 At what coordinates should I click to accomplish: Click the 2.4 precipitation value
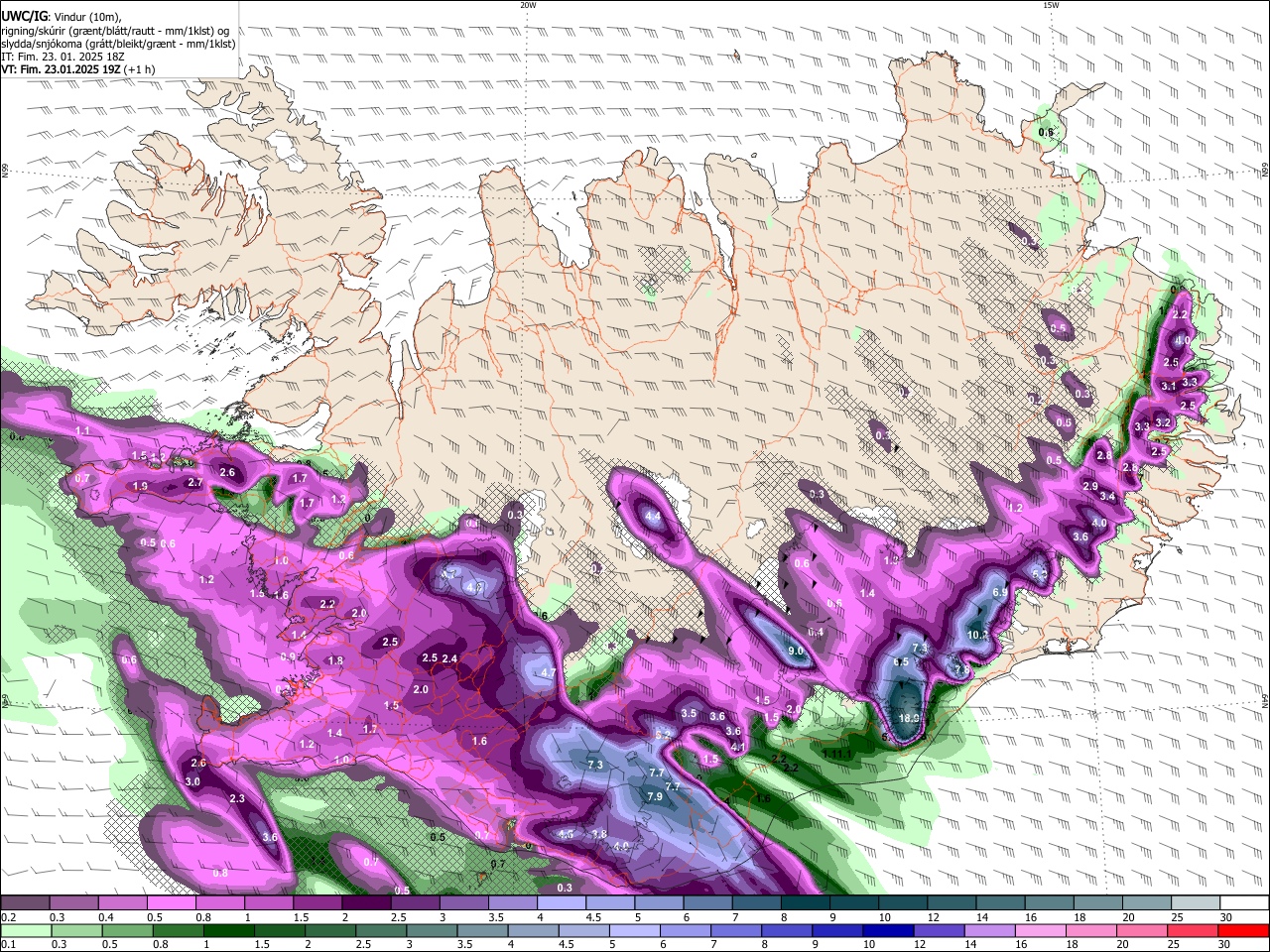(x=449, y=658)
